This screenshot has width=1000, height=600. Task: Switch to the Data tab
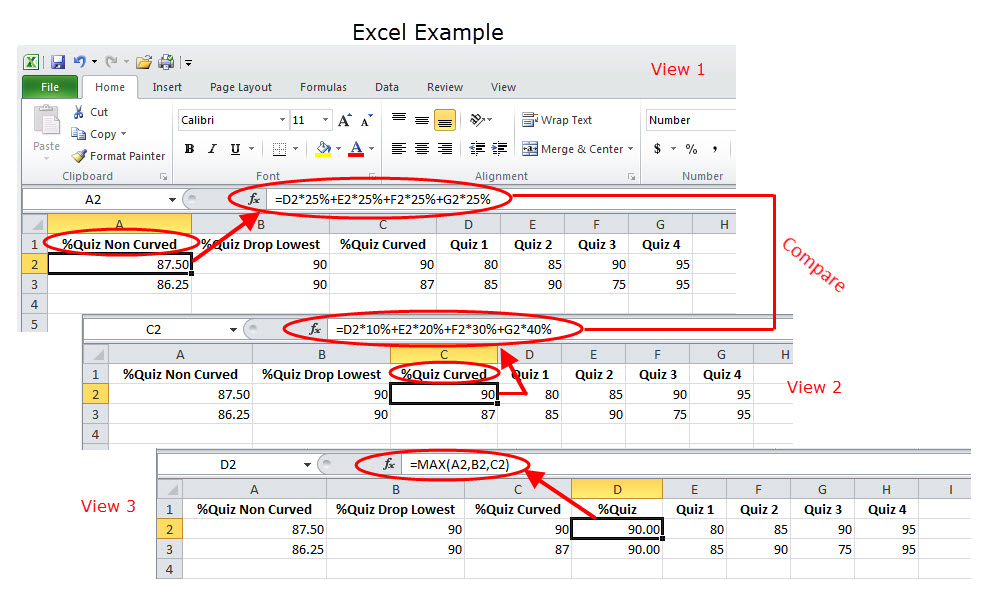(386, 87)
